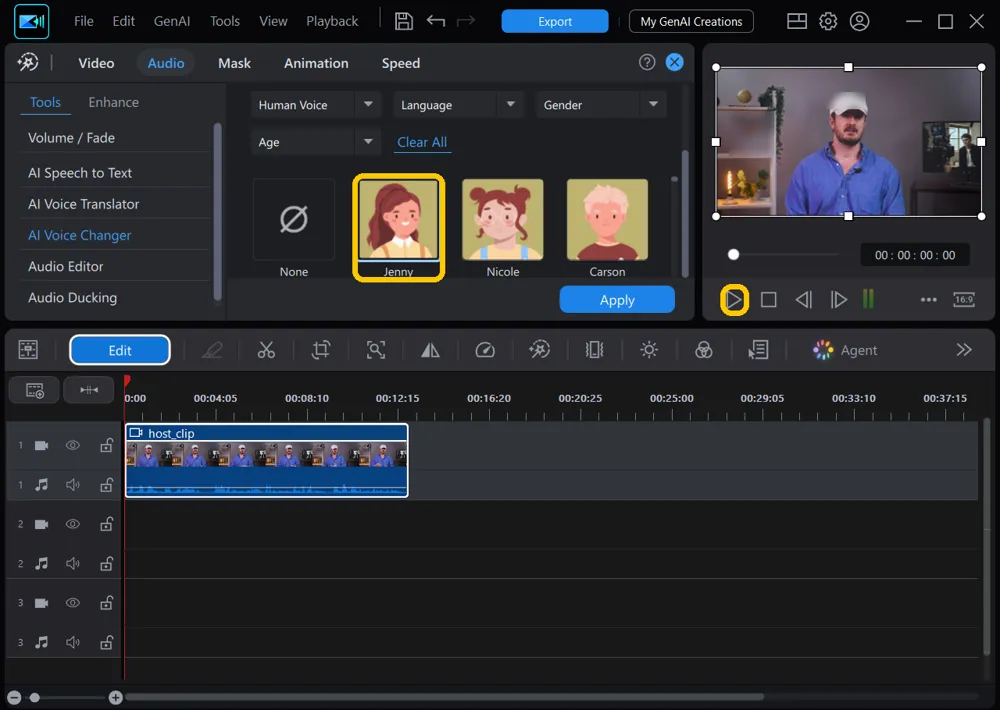Viewport: 1000px width, 710px height.
Task: Open My GenAI Creations
Action: coord(691,21)
